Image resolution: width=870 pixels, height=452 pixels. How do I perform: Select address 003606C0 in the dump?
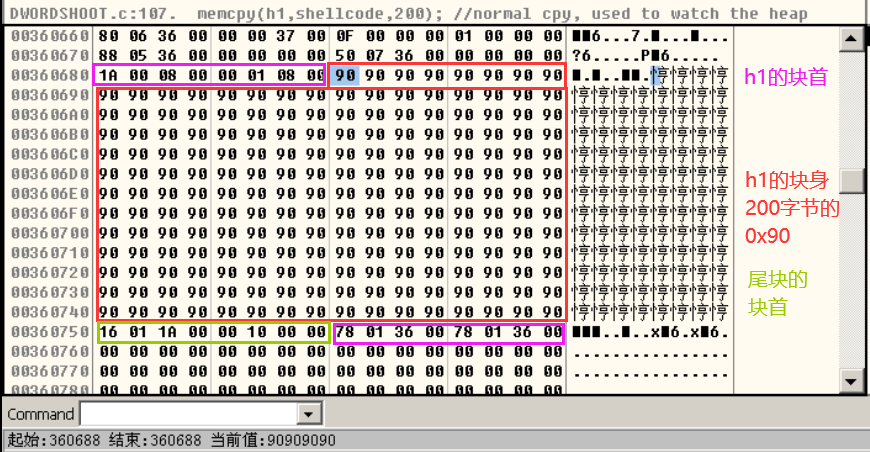50,154
